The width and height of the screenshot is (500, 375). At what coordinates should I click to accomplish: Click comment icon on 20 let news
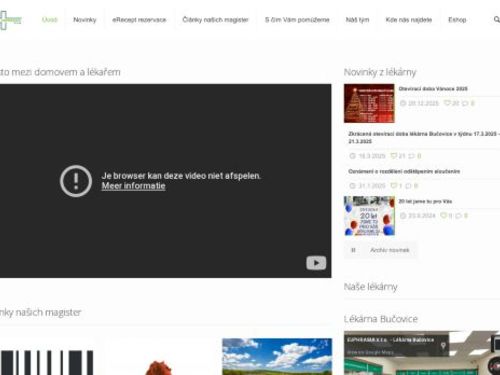click(458, 216)
